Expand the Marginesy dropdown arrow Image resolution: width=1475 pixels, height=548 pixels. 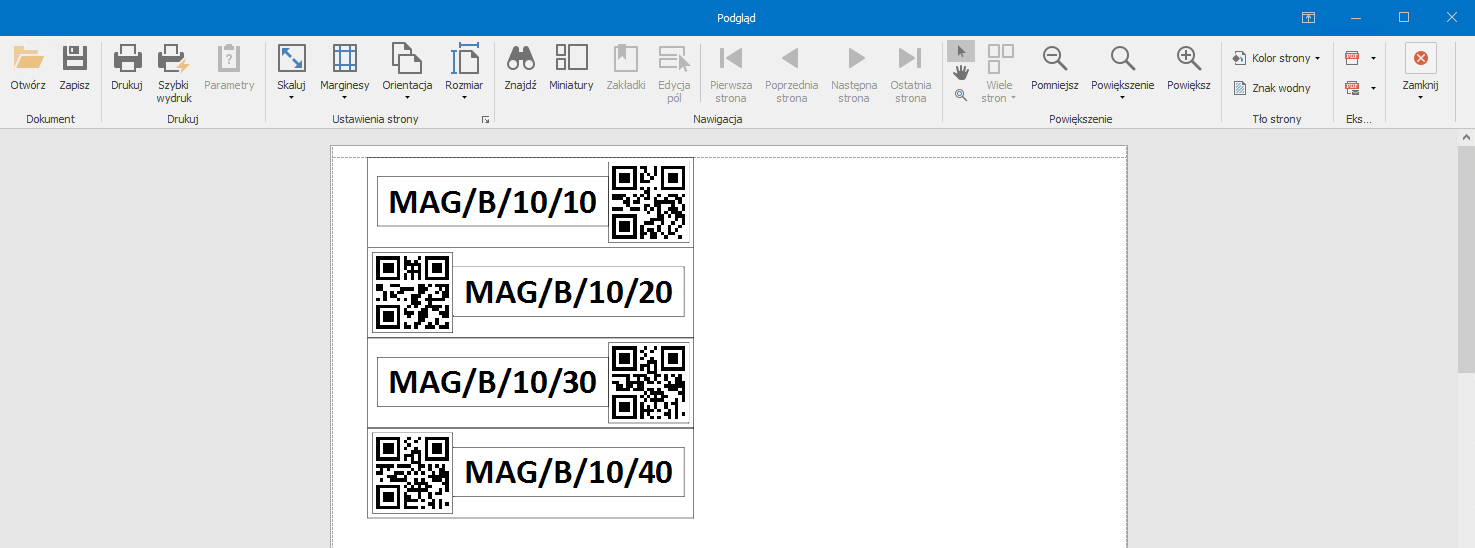click(345, 98)
